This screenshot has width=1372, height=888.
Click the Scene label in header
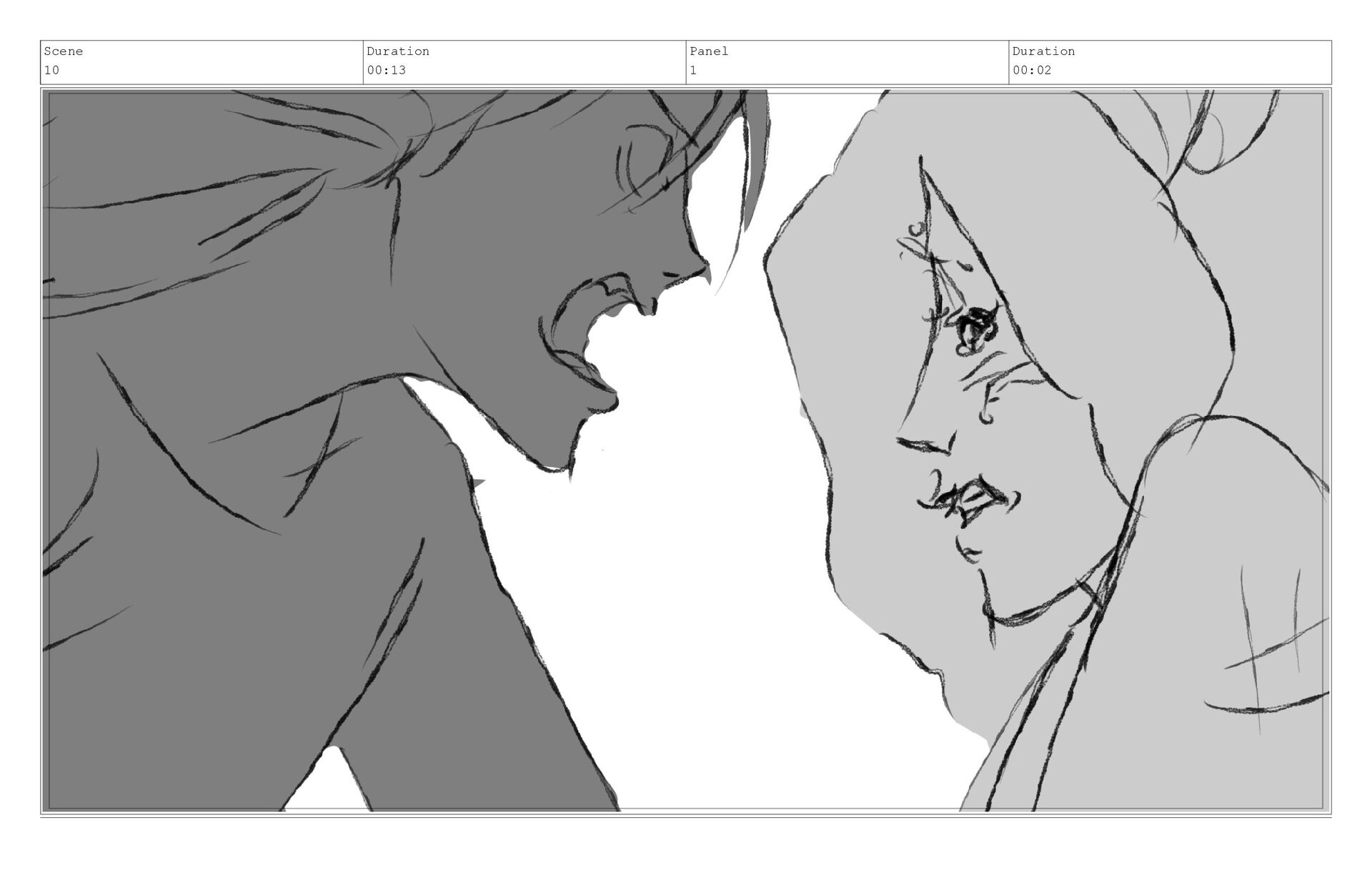tap(63, 51)
